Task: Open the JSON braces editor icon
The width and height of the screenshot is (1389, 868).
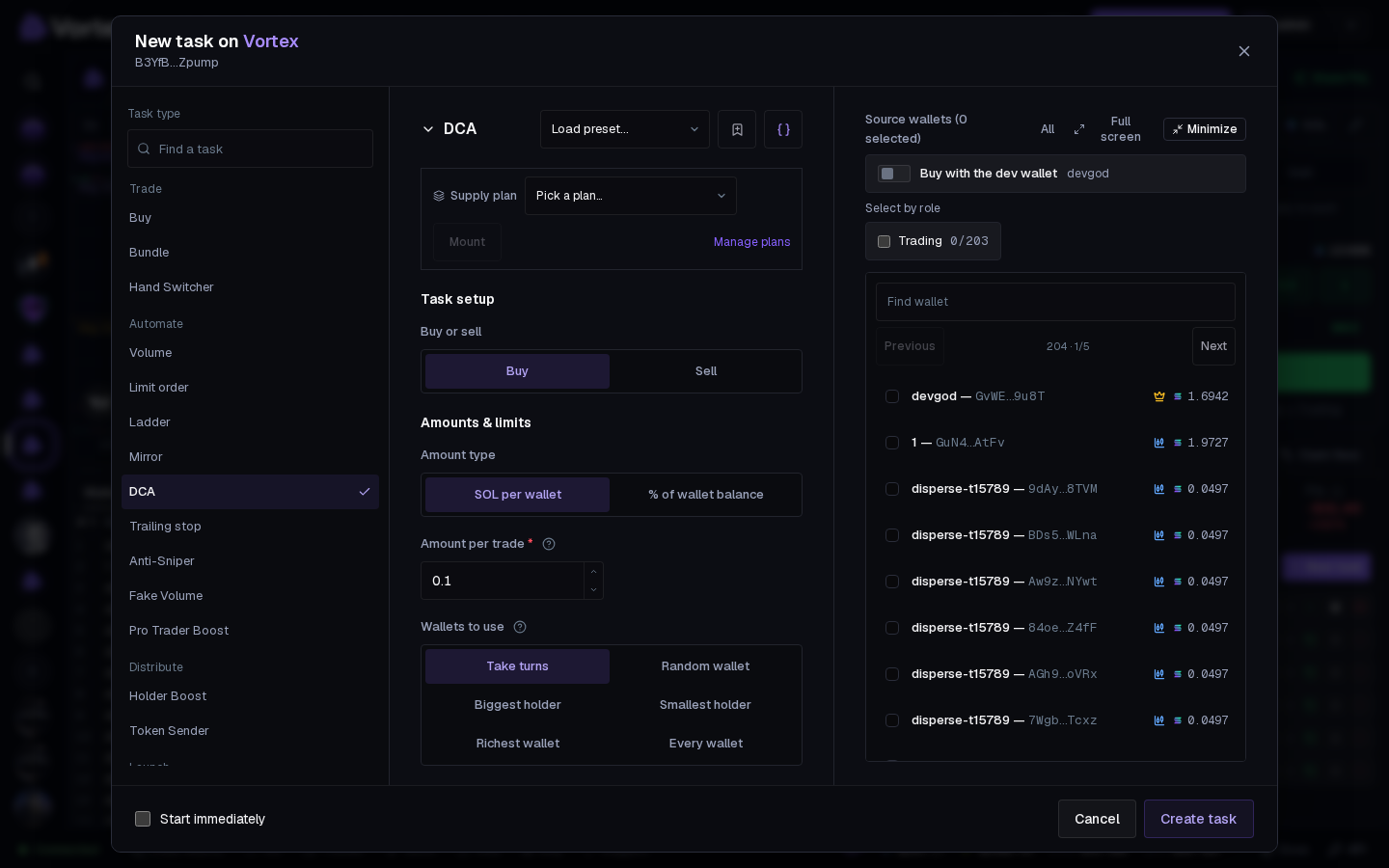Action: [783, 129]
